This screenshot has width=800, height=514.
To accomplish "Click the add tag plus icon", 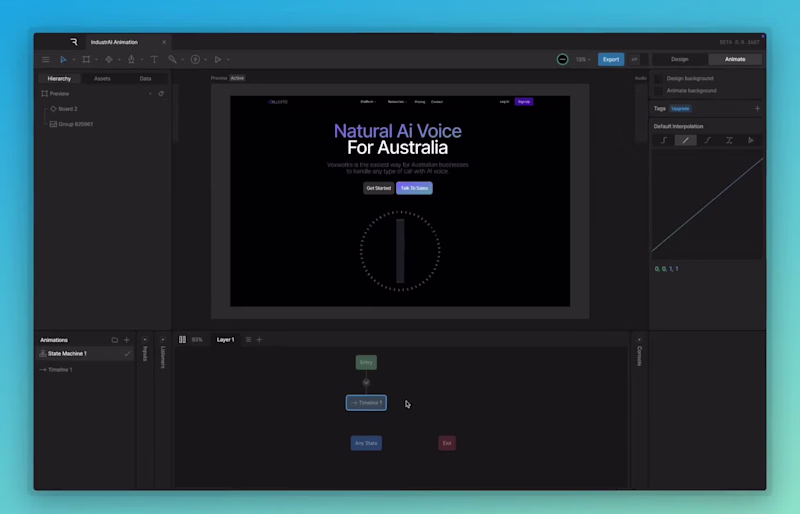I will coord(757,109).
